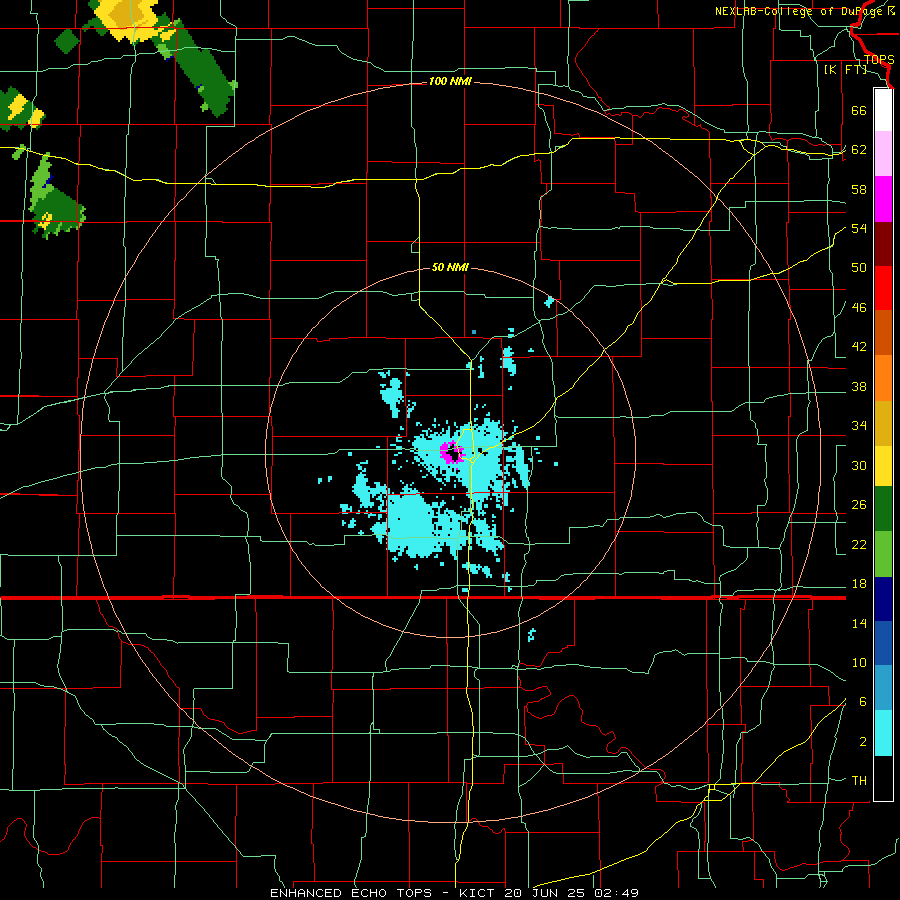Click the '34' legend scale value
Viewport: 900px width, 900px height.
pos(859,426)
